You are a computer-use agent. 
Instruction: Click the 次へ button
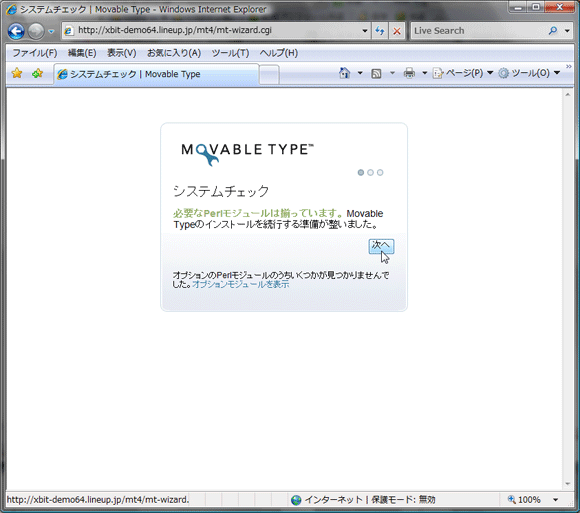pyautogui.click(x=381, y=246)
